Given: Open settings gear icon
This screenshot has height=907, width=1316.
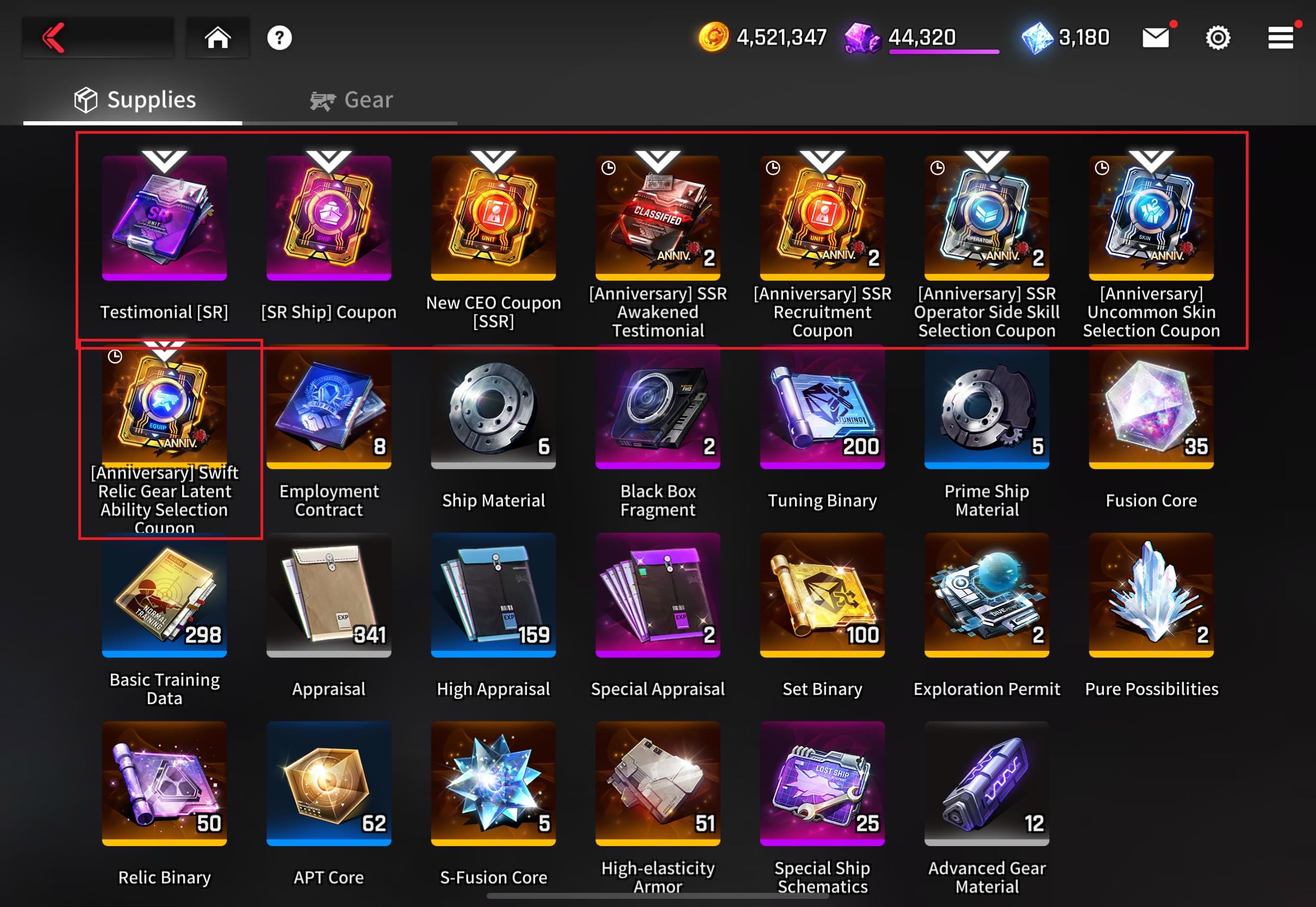Looking at the screenshot, I should pyautogui.click(x=1218, y=38).
